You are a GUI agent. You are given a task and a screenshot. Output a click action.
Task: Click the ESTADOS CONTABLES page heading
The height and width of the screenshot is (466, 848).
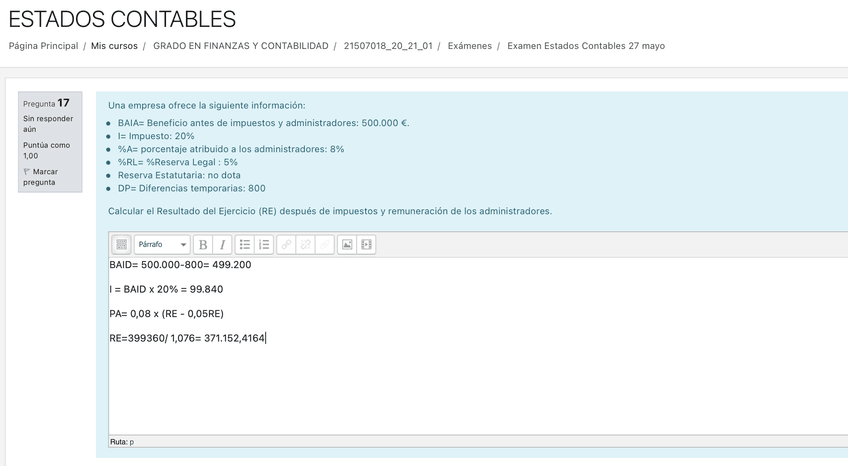coord(122,19)
